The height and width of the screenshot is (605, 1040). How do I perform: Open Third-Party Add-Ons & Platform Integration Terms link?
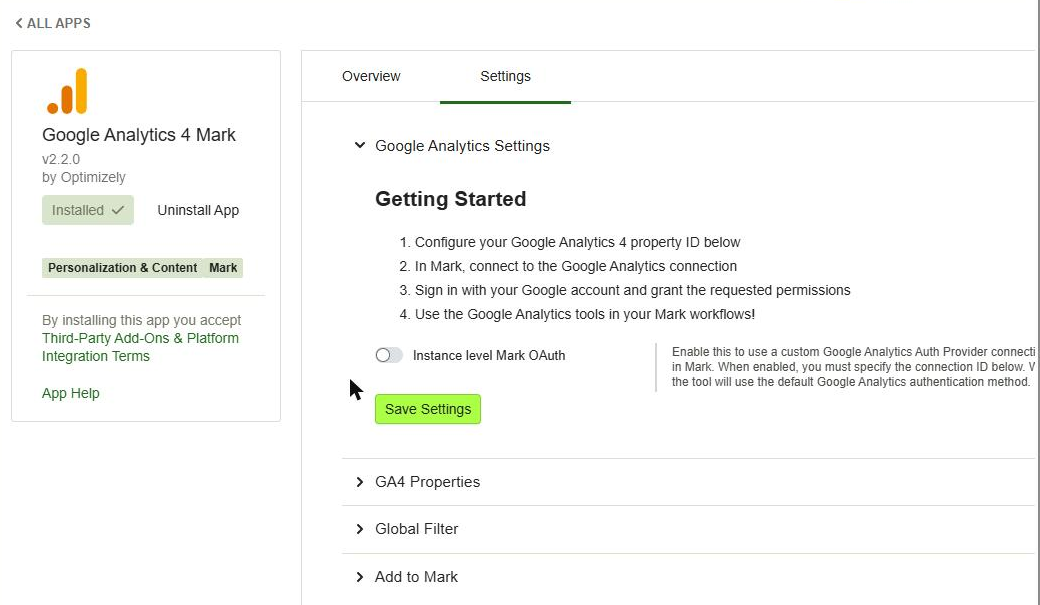point(140,347)
